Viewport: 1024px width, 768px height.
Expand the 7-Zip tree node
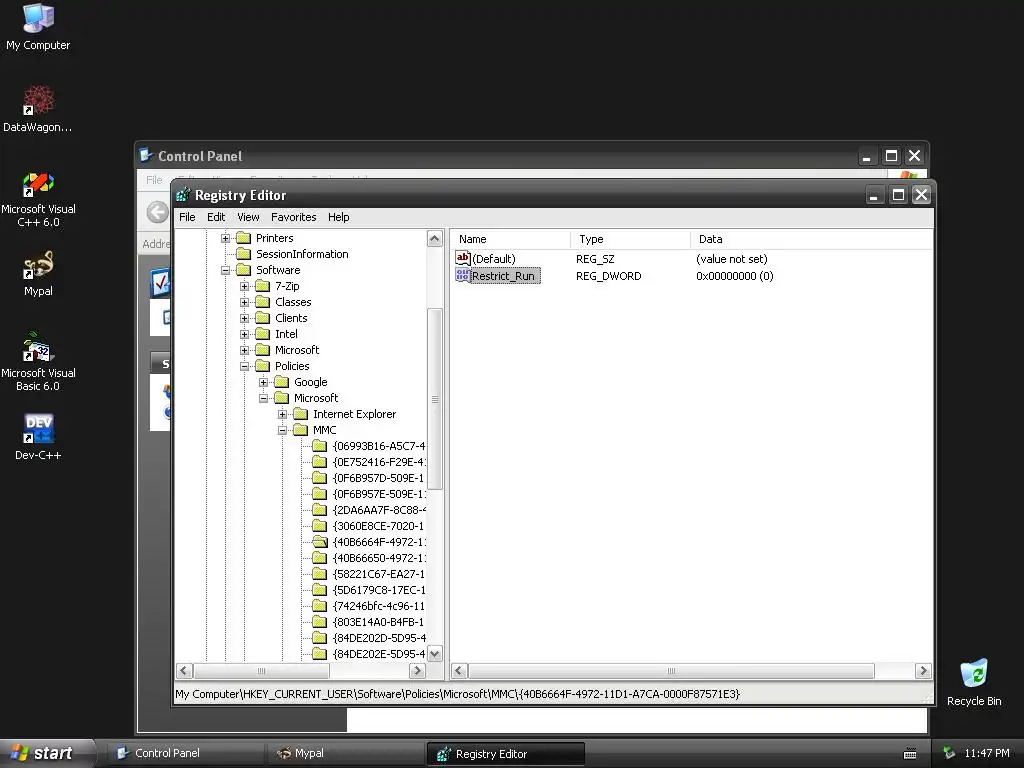point(244,286)
